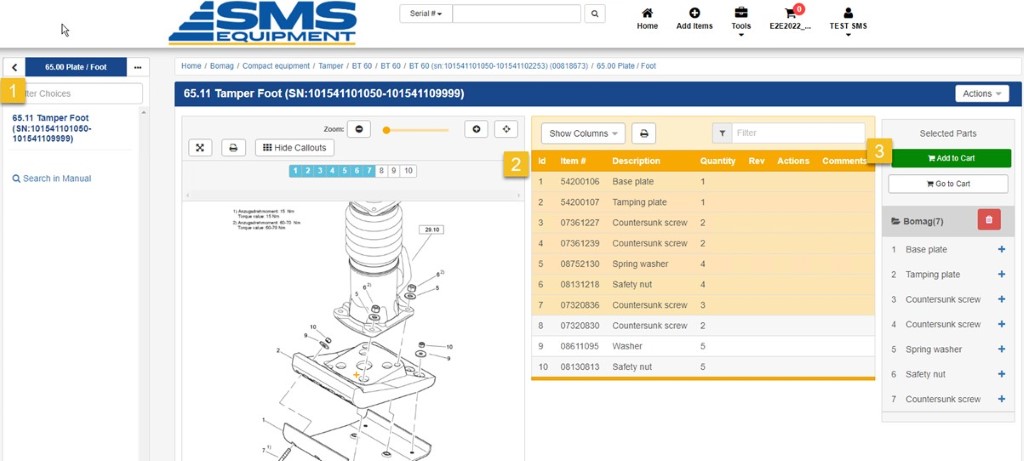Zoom in the diagram with plus button
The height and width of the screenshot is (461, 1024).
pos(476,129)
